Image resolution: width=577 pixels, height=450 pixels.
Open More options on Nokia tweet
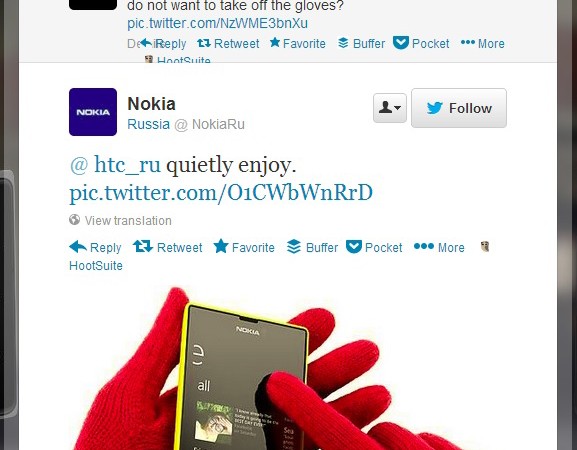439,247
